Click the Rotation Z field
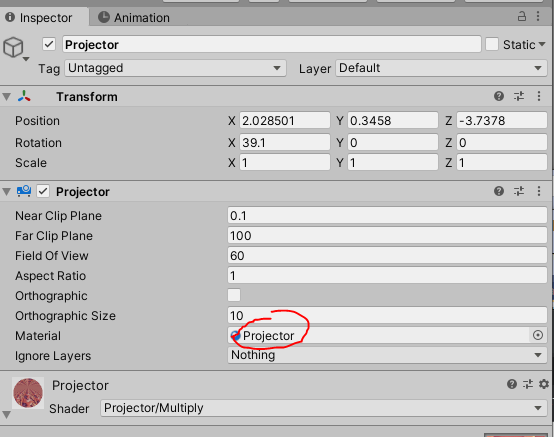 (x=502, y=142)
